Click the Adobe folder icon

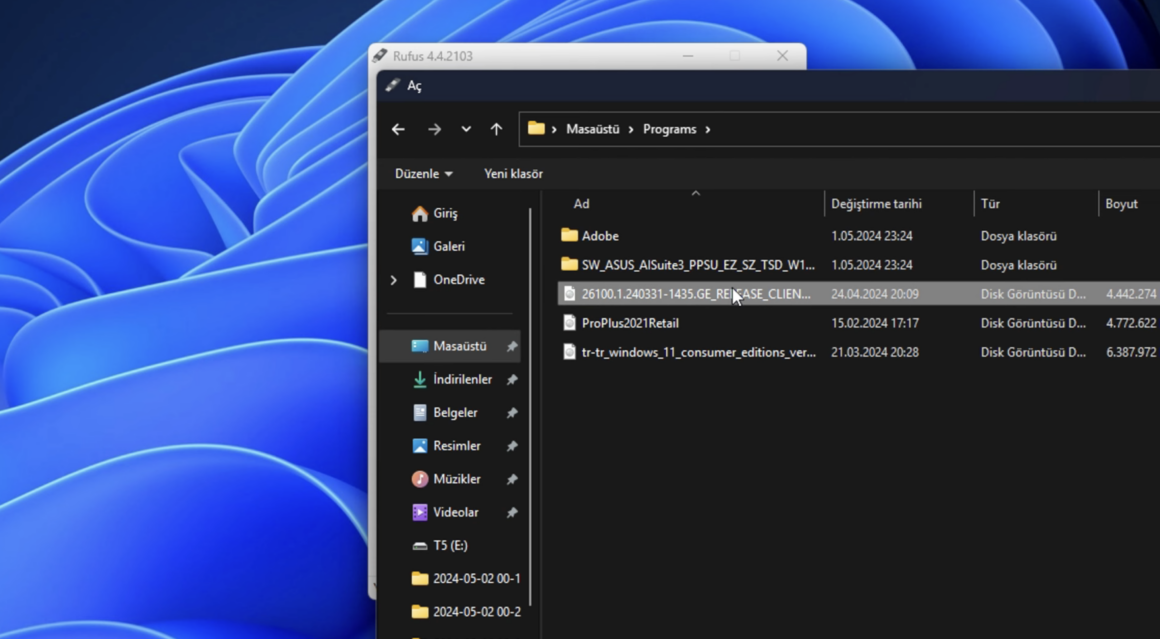(x=569, y=235)
